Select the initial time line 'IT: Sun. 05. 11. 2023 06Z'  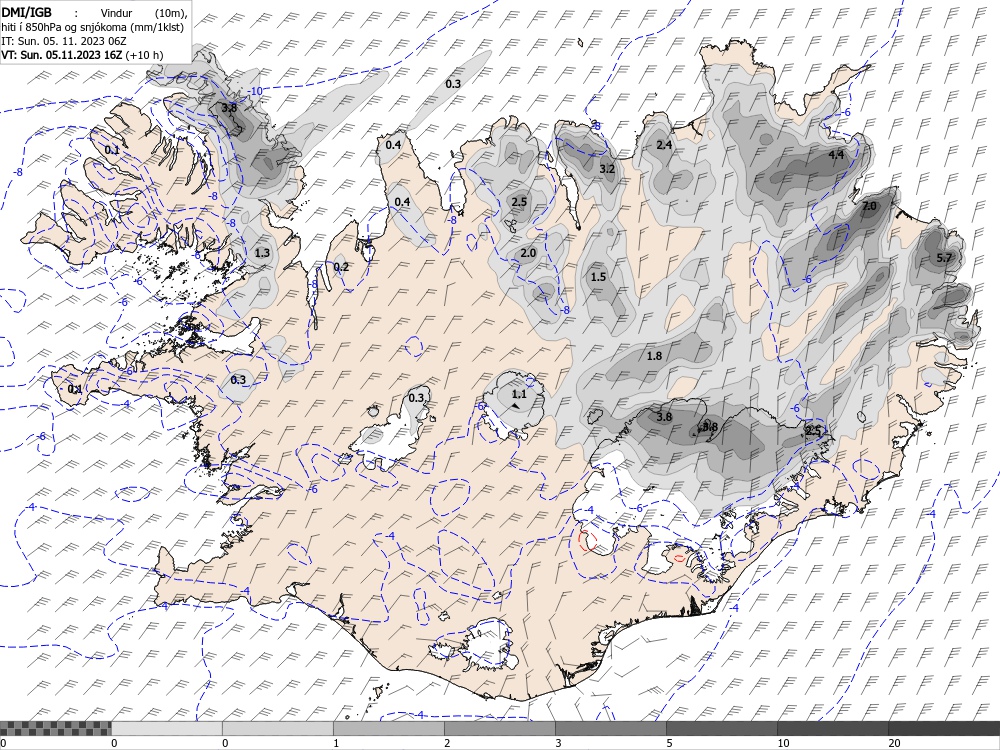point(64,41)
